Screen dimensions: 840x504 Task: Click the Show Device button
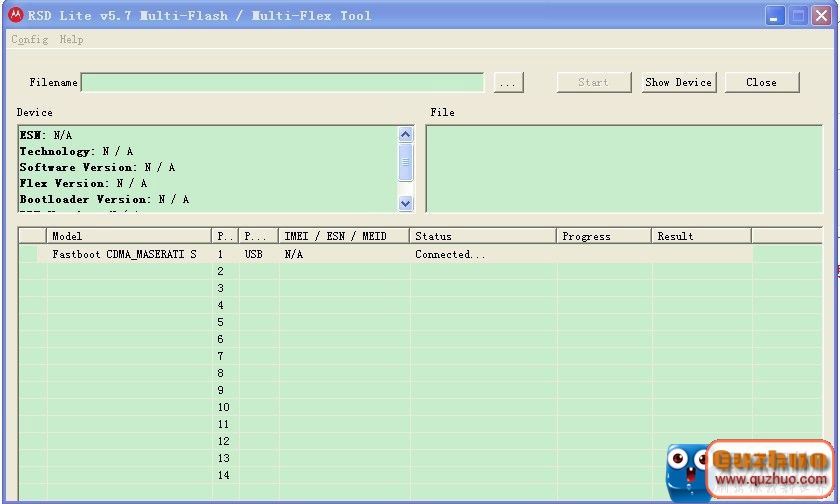(679, 82)
